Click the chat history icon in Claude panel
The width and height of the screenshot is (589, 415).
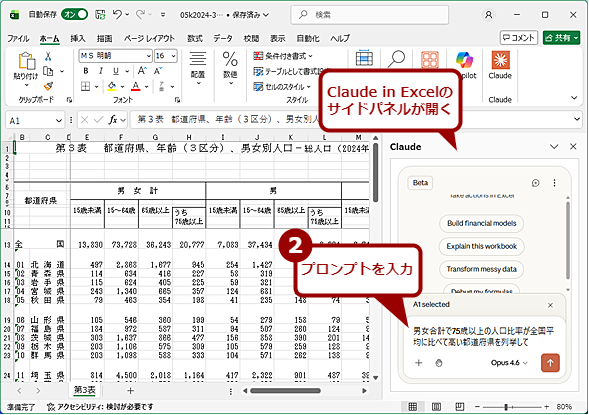536,183
